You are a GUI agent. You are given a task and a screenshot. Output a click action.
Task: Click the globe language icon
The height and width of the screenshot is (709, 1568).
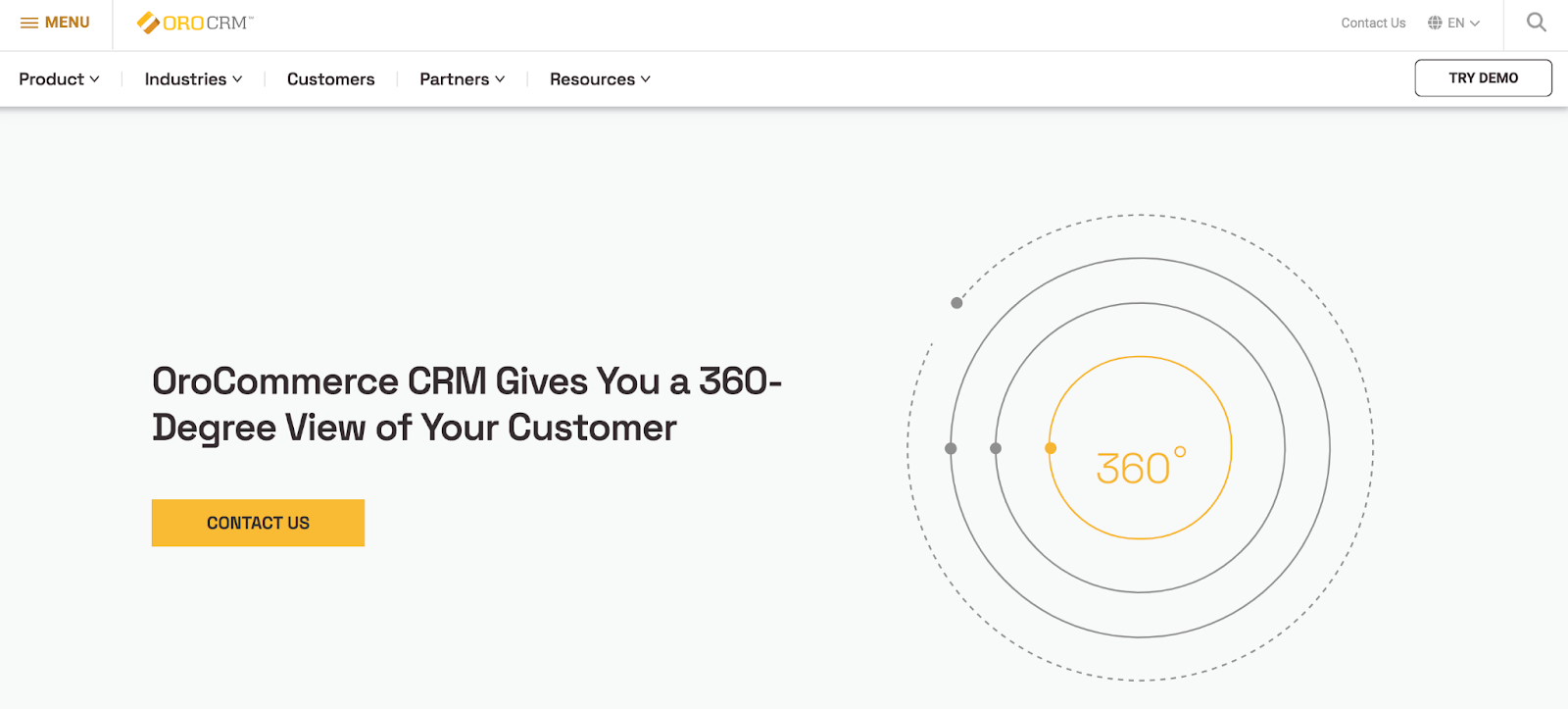click(x=1435, y=23)
